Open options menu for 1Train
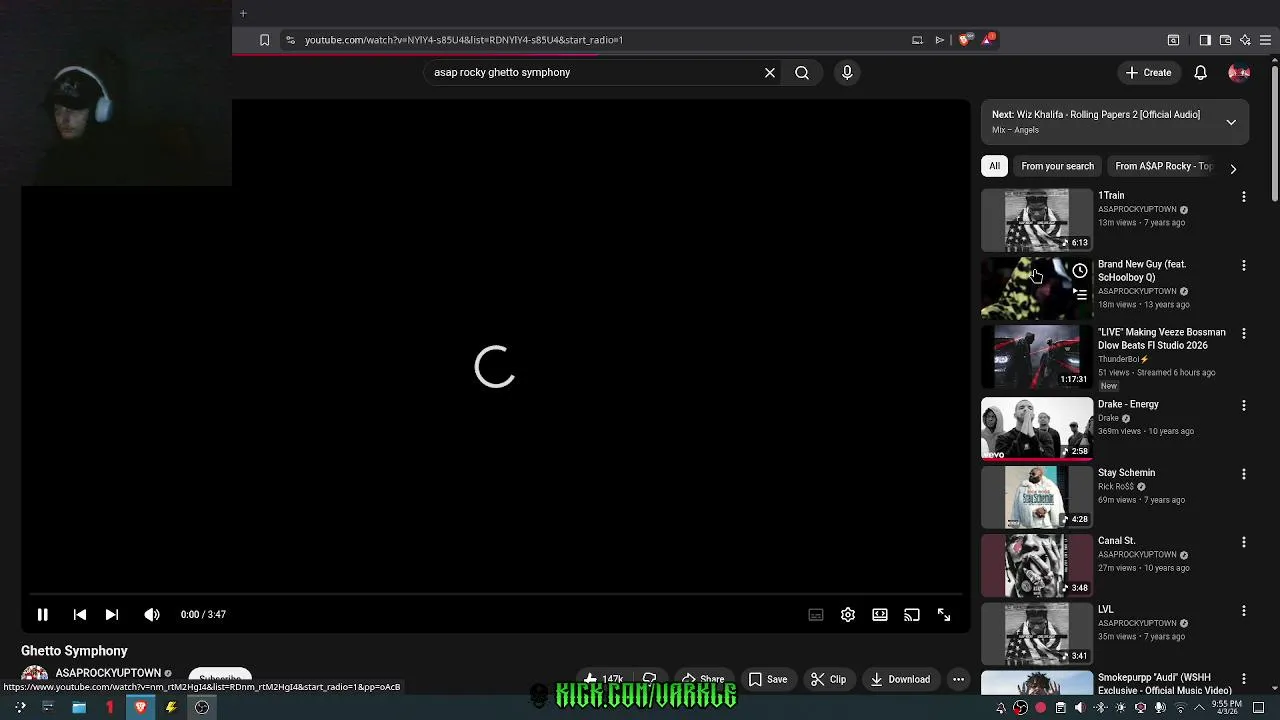 pos(1244,197)
